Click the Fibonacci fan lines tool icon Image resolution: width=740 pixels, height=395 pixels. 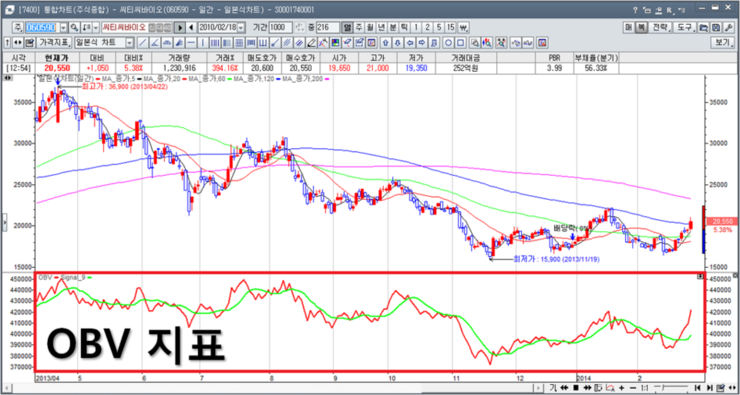(x=180, y=43)
